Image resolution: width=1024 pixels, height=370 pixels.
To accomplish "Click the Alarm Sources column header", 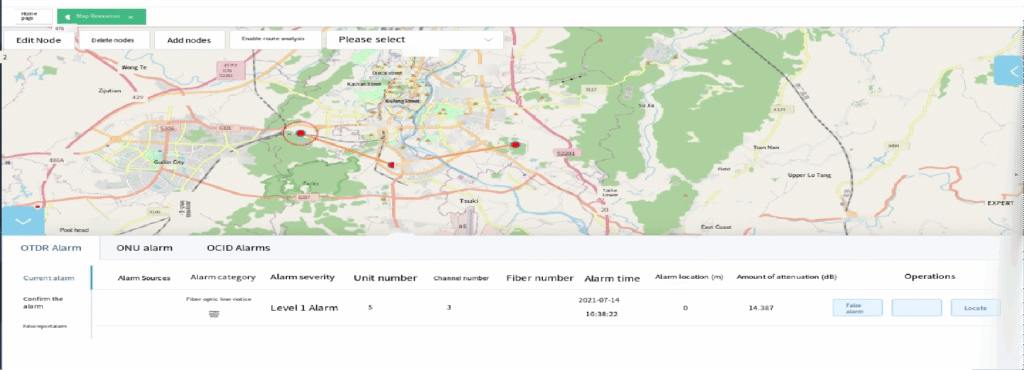I will coord(144,278).
